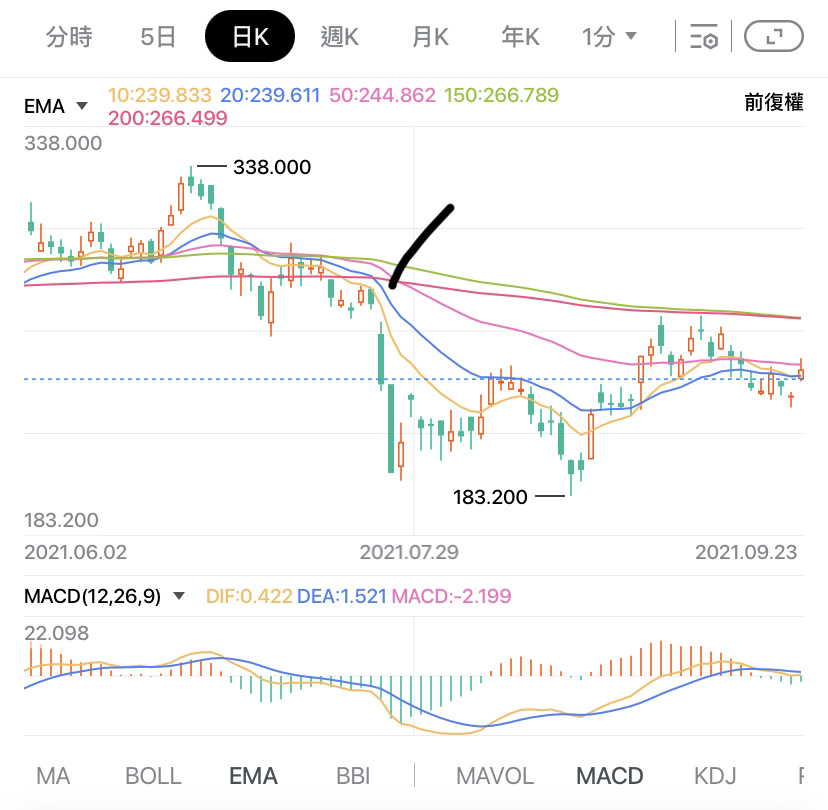Open the chart settings icon

click(704, 38)
